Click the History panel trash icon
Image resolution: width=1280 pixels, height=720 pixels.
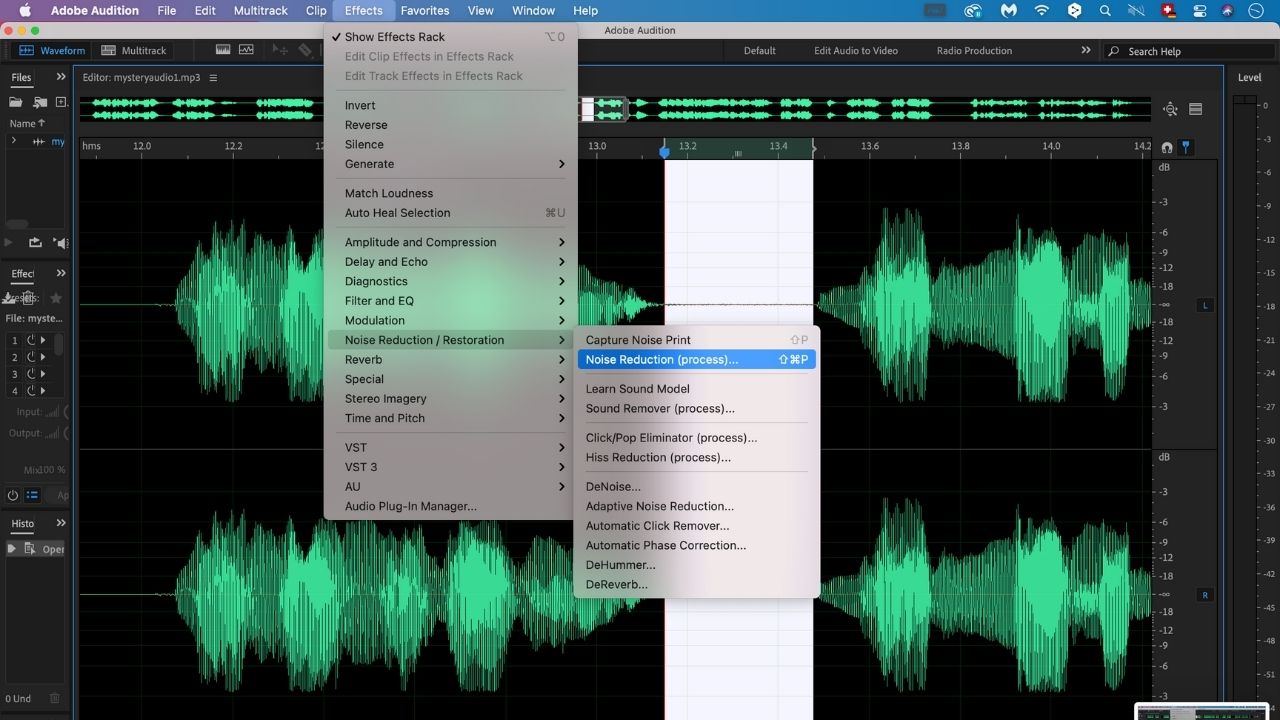click(x=55, y=699)
